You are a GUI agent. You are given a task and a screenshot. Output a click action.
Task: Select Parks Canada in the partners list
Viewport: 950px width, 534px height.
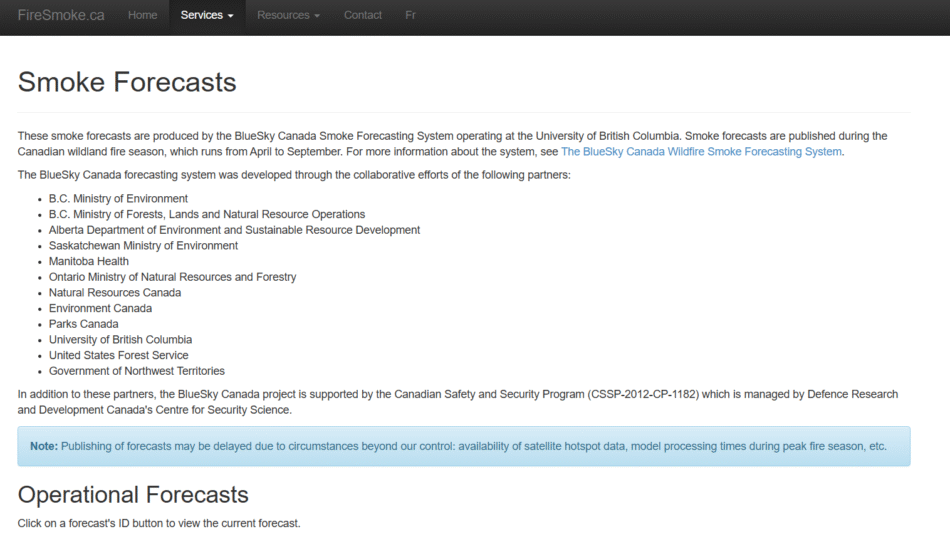pos(84,324)
